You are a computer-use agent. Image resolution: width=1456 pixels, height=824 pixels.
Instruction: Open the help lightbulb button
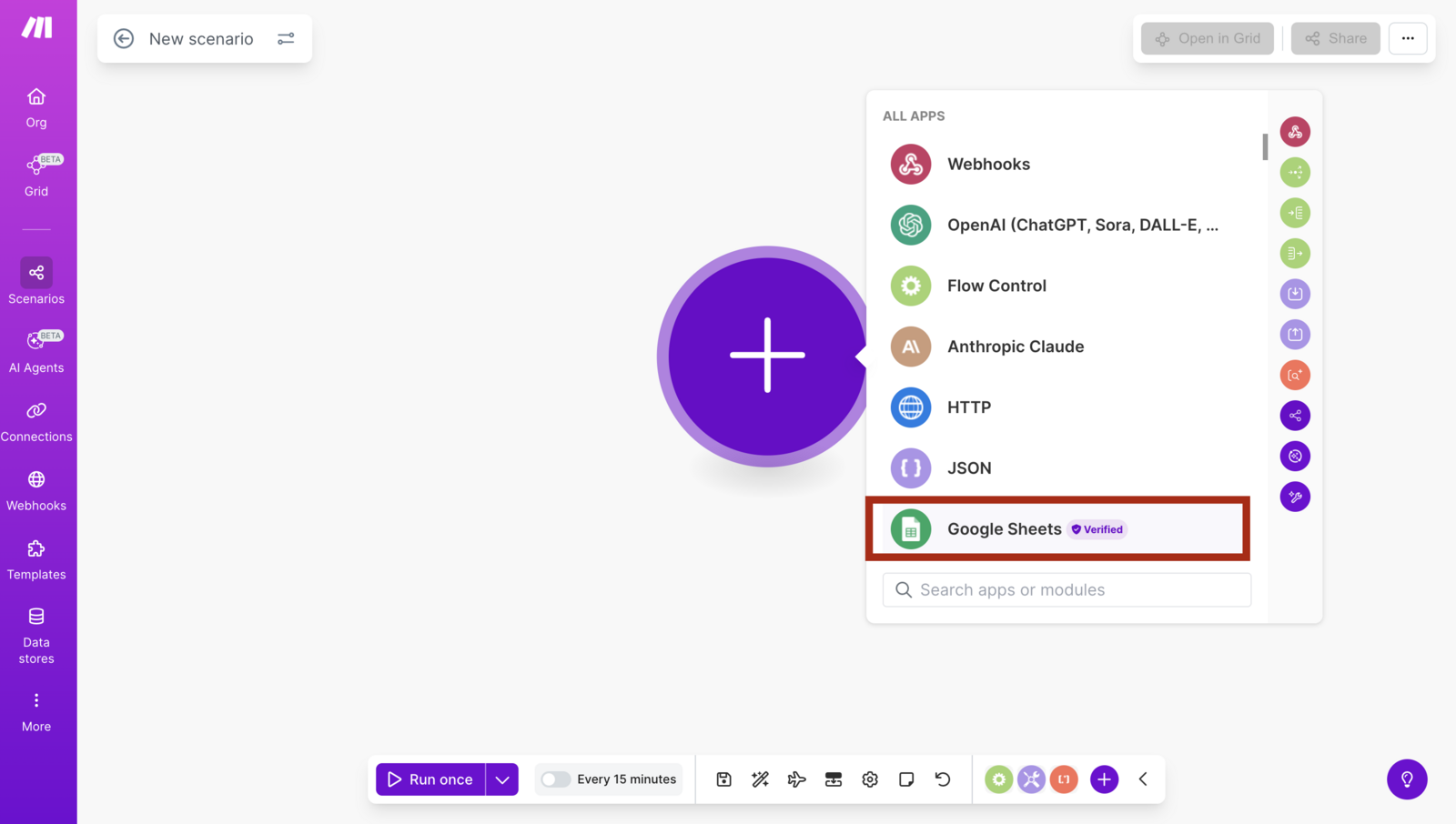[x=1407, y=779]
